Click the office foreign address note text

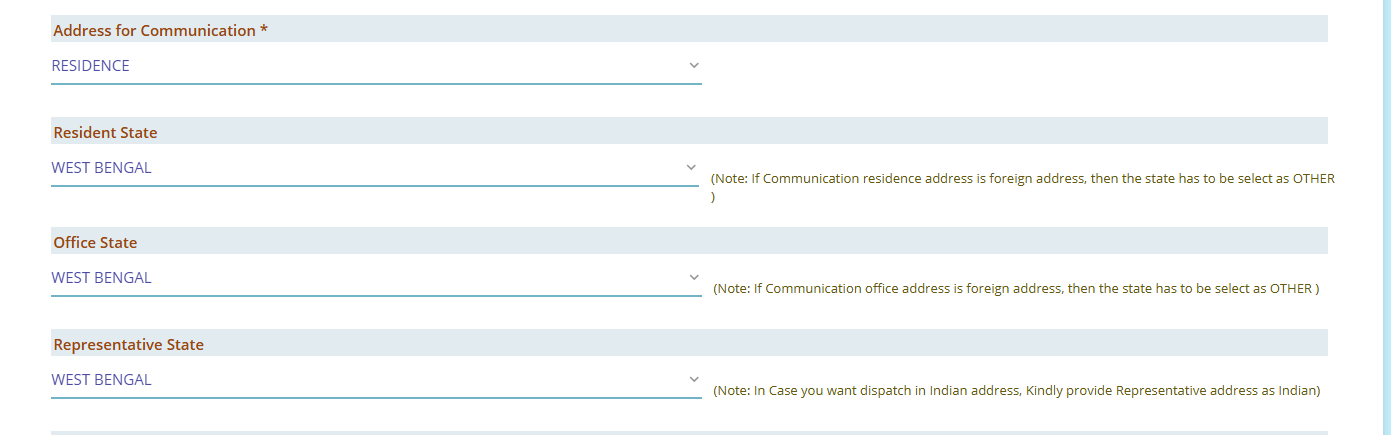[1016, 289]
